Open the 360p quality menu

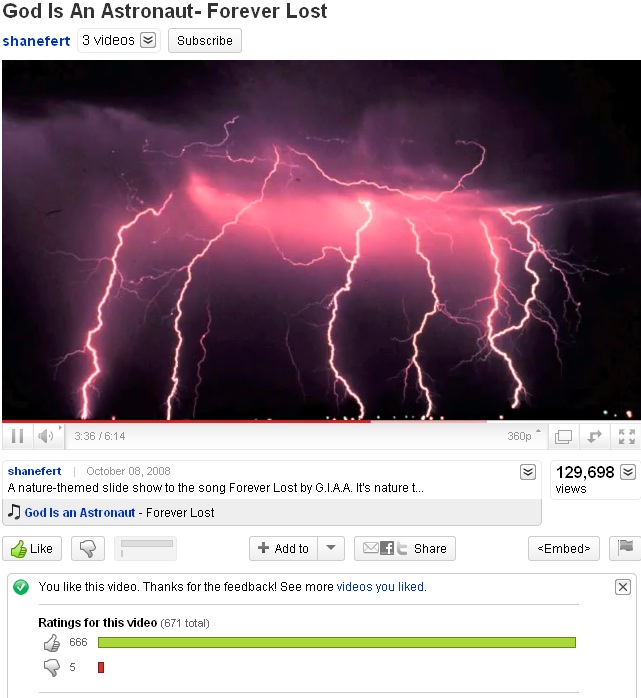click(x=524, y=436)
